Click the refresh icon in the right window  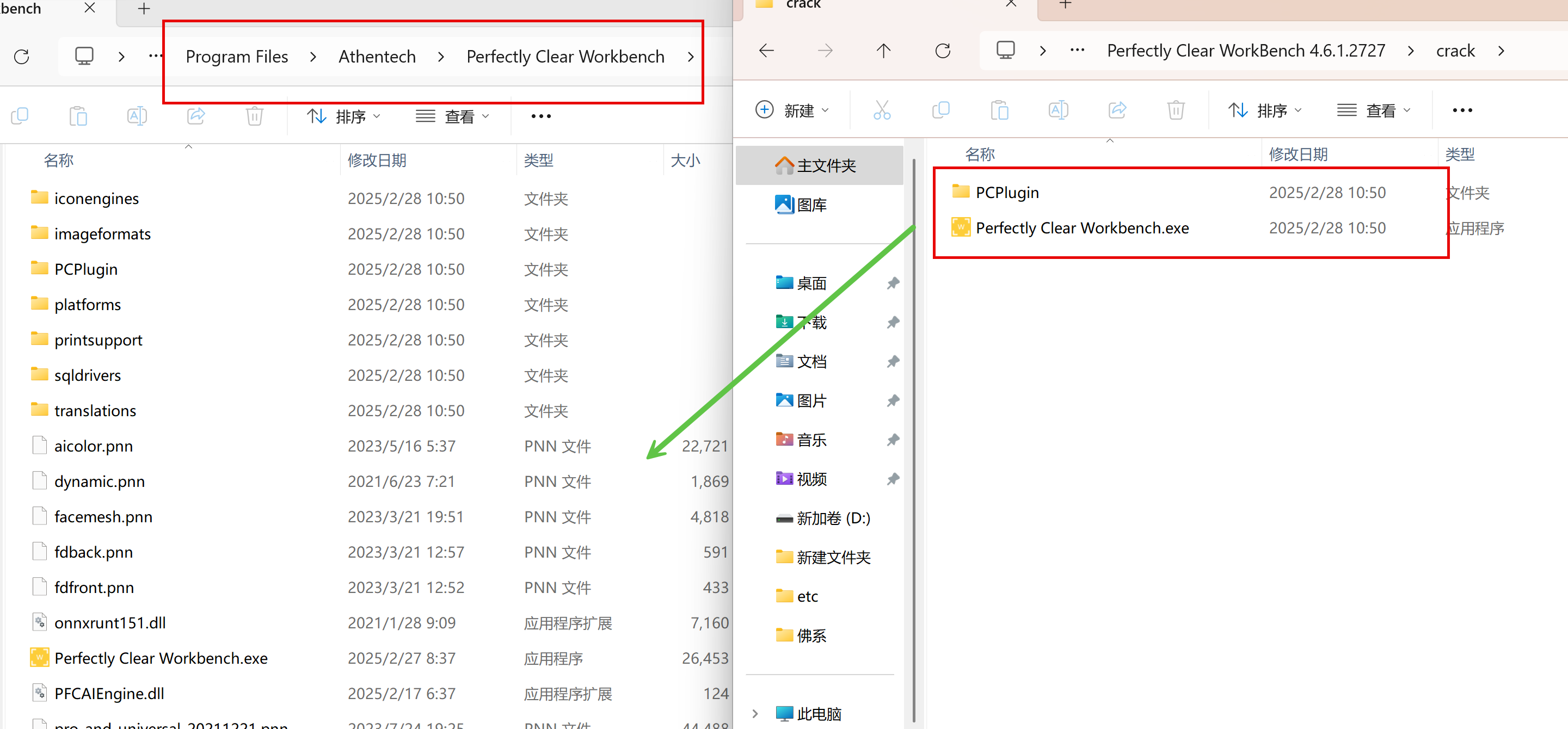942,51
